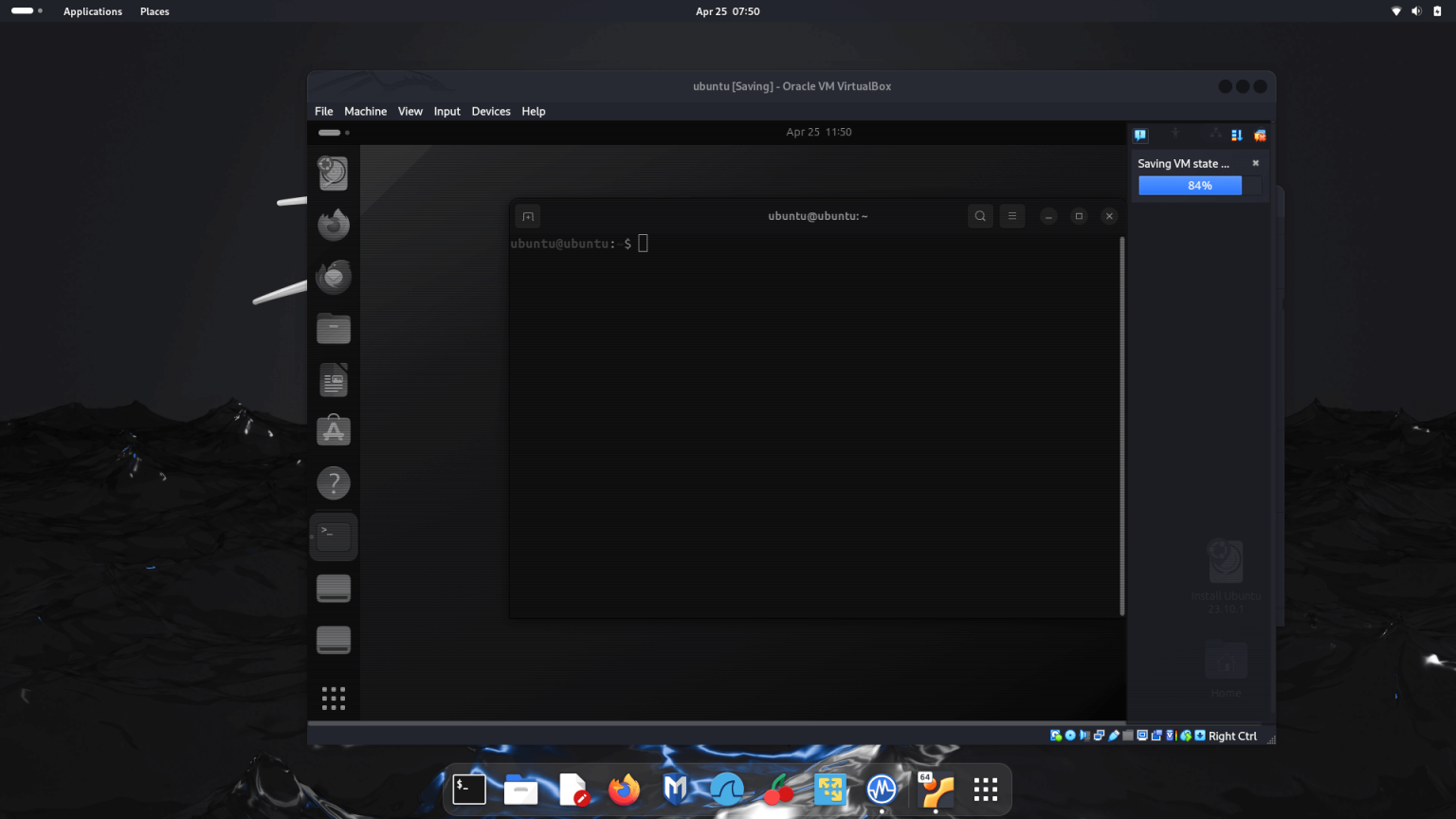Toggle descending sort order of notifications
Viewport: 1456px width, 819px height.
click(x=1236, y=135)
